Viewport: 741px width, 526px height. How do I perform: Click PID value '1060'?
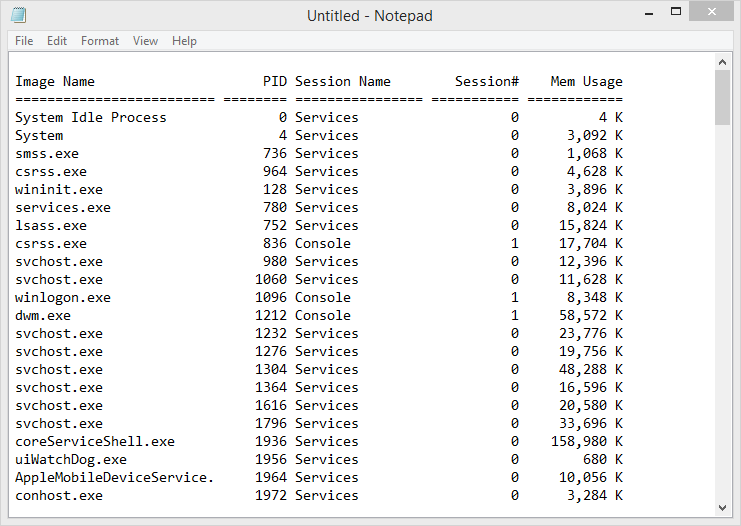click(x=271, y=279)
